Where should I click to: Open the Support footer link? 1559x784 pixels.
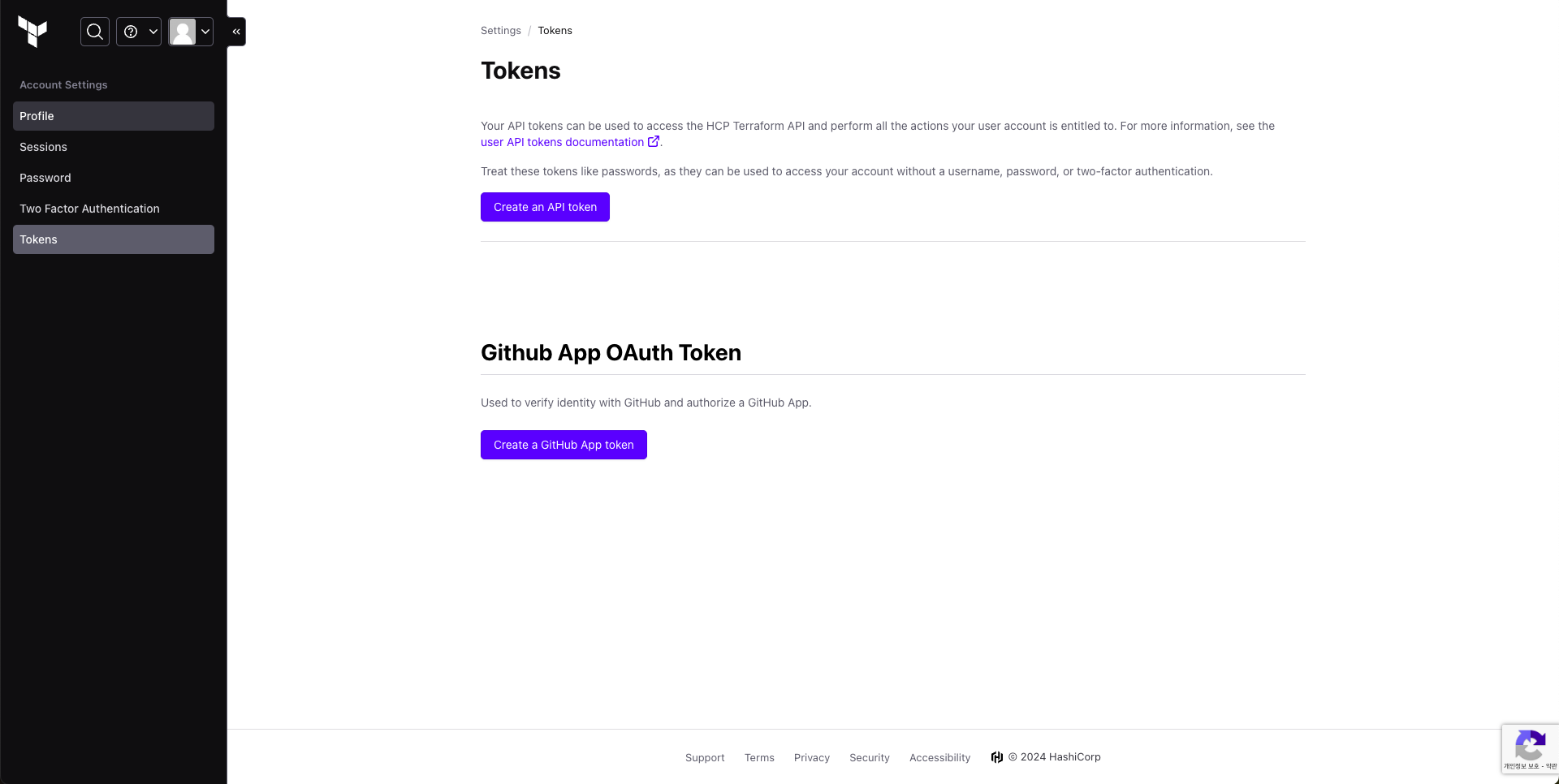[705, 758]
